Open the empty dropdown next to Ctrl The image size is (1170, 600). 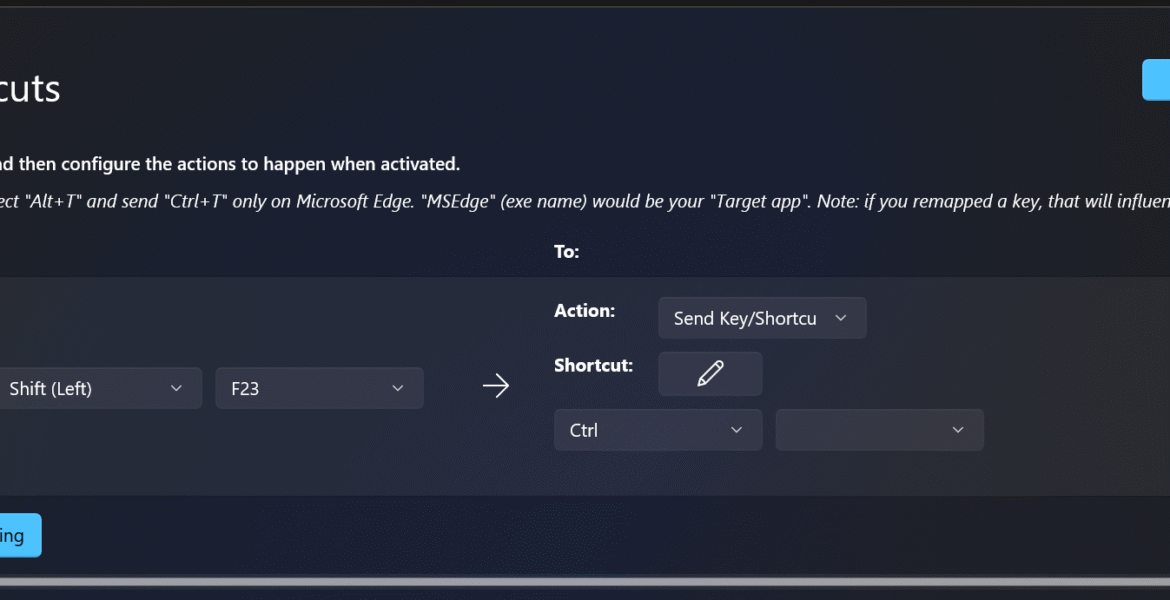click(x=879, y=430)
